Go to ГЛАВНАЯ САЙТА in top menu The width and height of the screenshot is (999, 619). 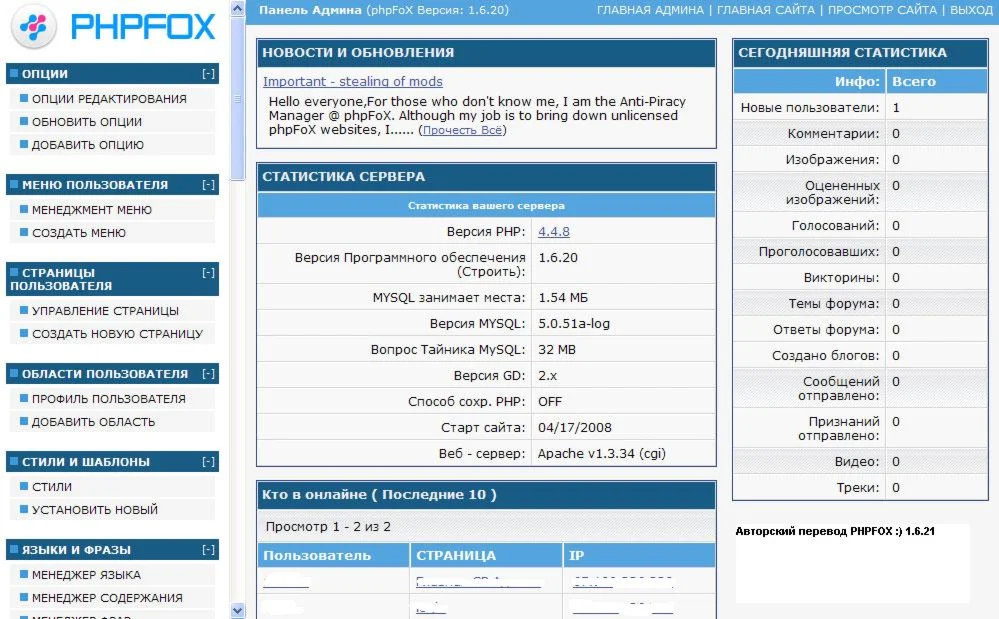[x=765, y=10]
